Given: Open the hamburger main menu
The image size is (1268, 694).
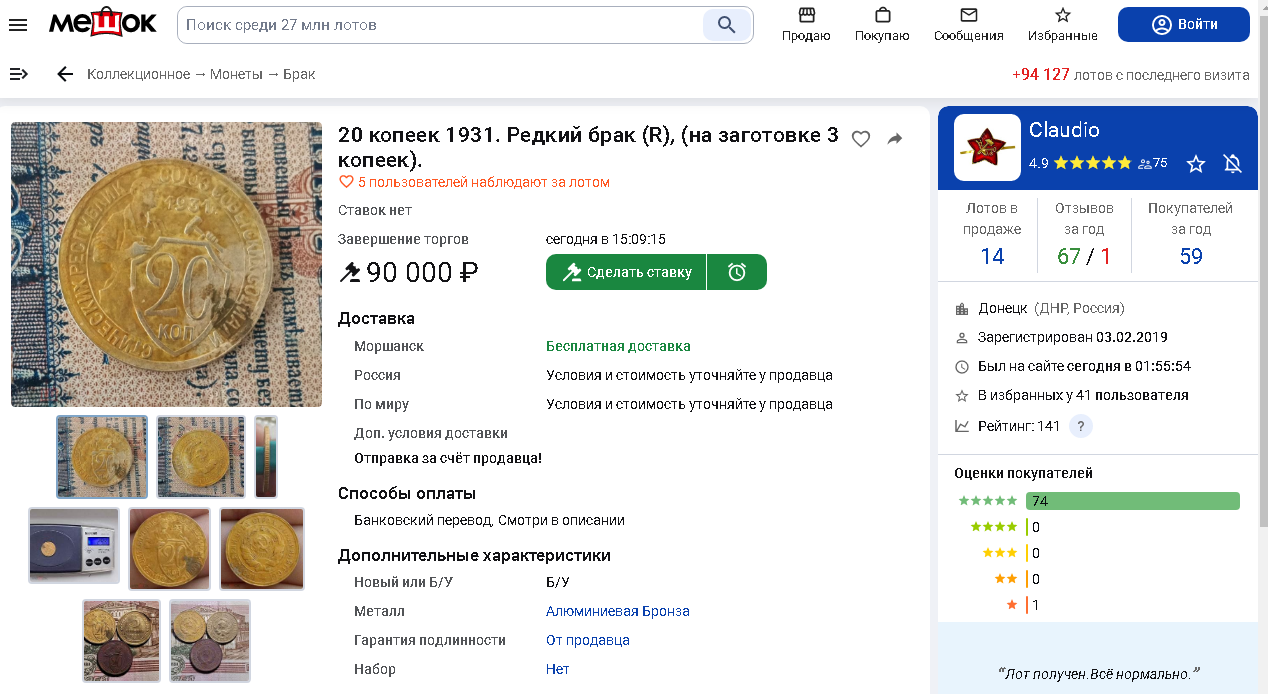Looking at the screenshot, I should pyautogui.click(x=18, y=25).
